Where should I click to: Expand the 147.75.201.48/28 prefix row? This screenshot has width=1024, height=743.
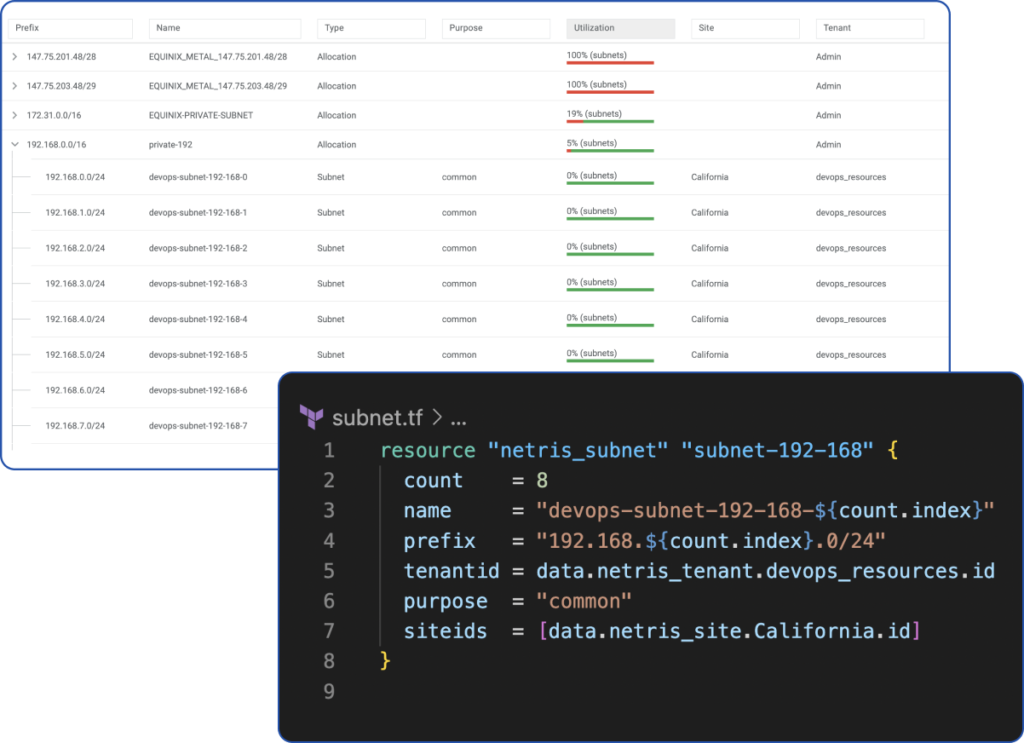pyautogui.click(x=14, y=57)
